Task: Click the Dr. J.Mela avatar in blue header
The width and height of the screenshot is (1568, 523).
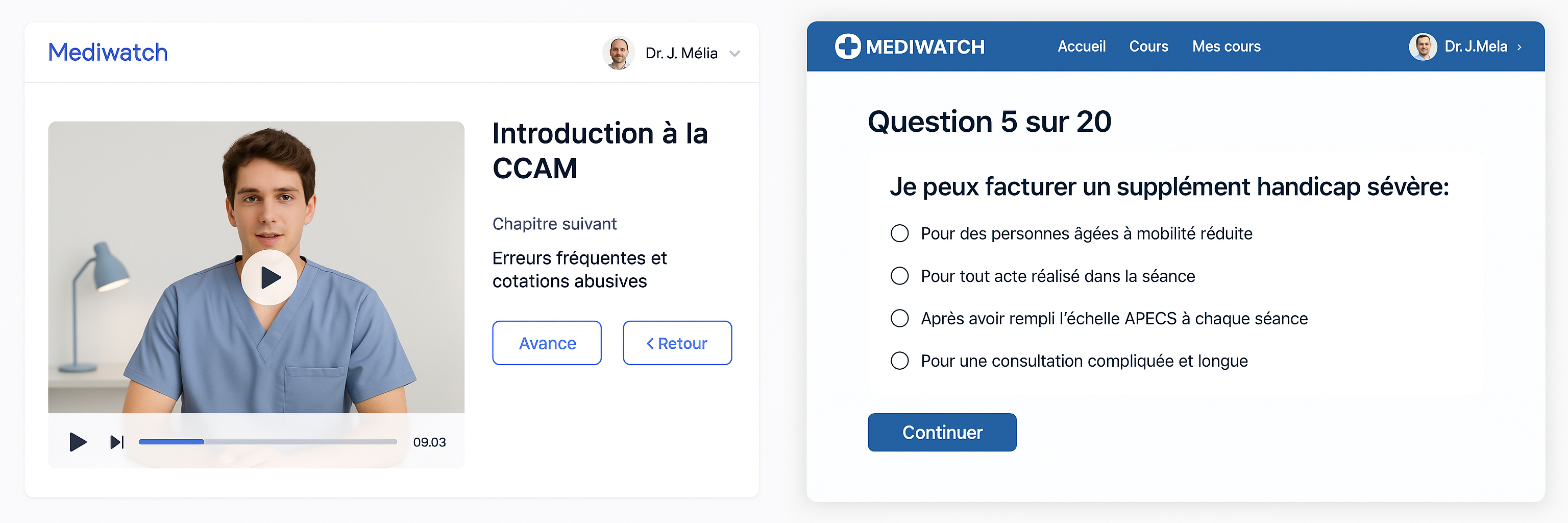Action: (1423, 47)
